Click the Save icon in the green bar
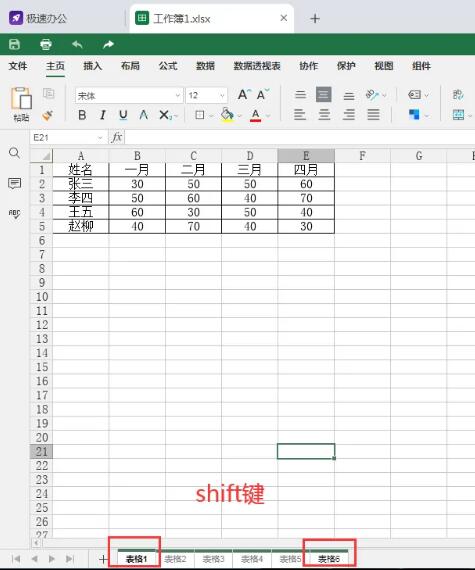Screen dimensions: 475x570 click(x=15, y=44)
